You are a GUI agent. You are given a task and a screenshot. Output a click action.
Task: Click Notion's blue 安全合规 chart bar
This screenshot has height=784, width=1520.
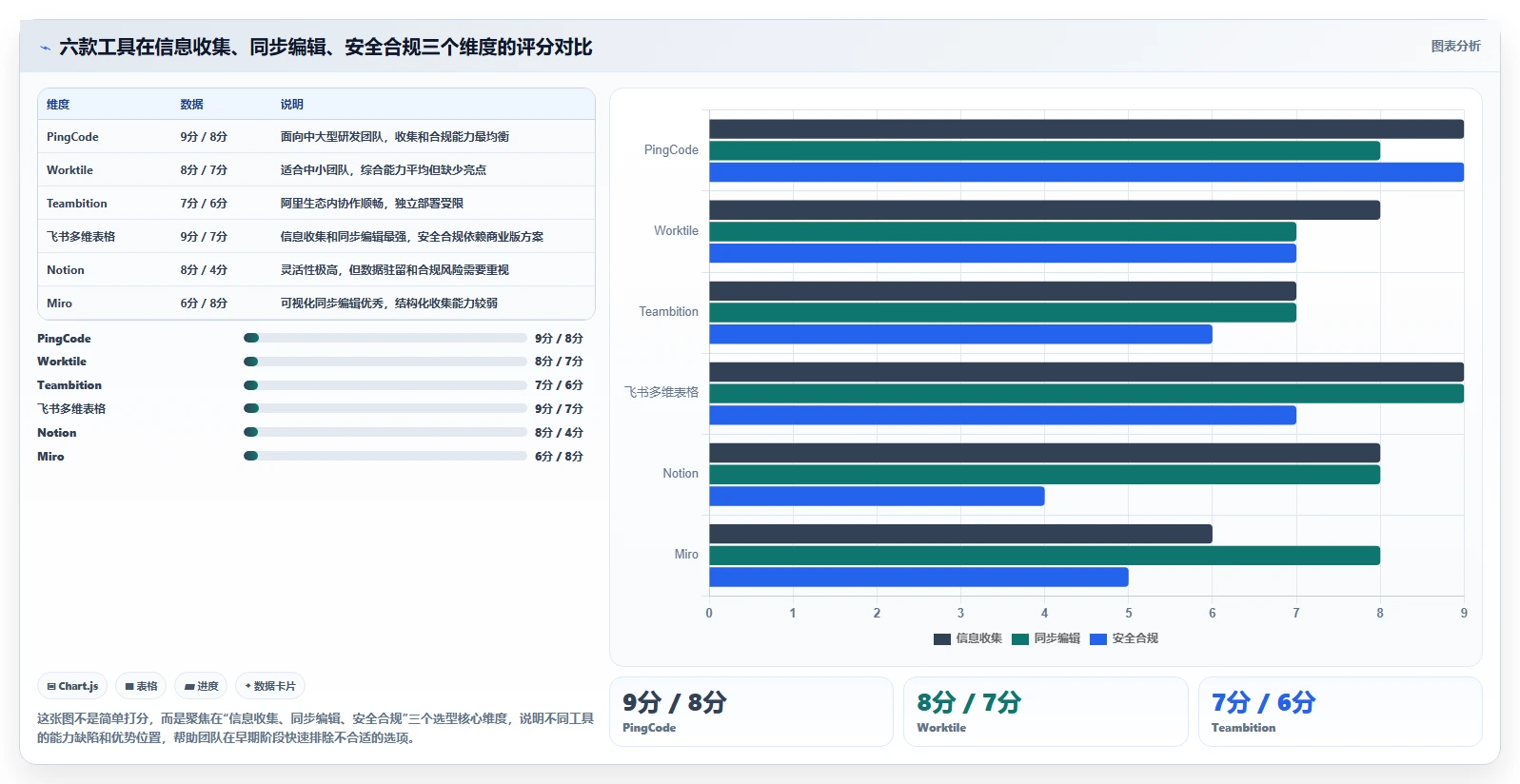point(877,496)
